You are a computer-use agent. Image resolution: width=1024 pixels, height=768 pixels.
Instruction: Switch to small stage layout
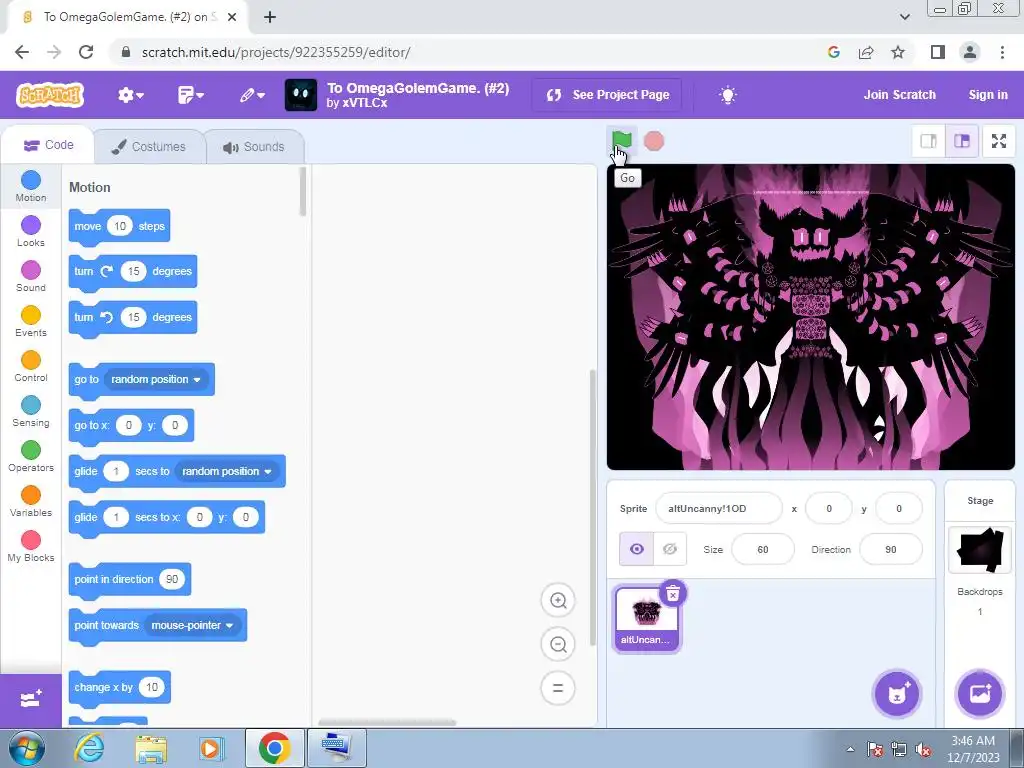929,141
